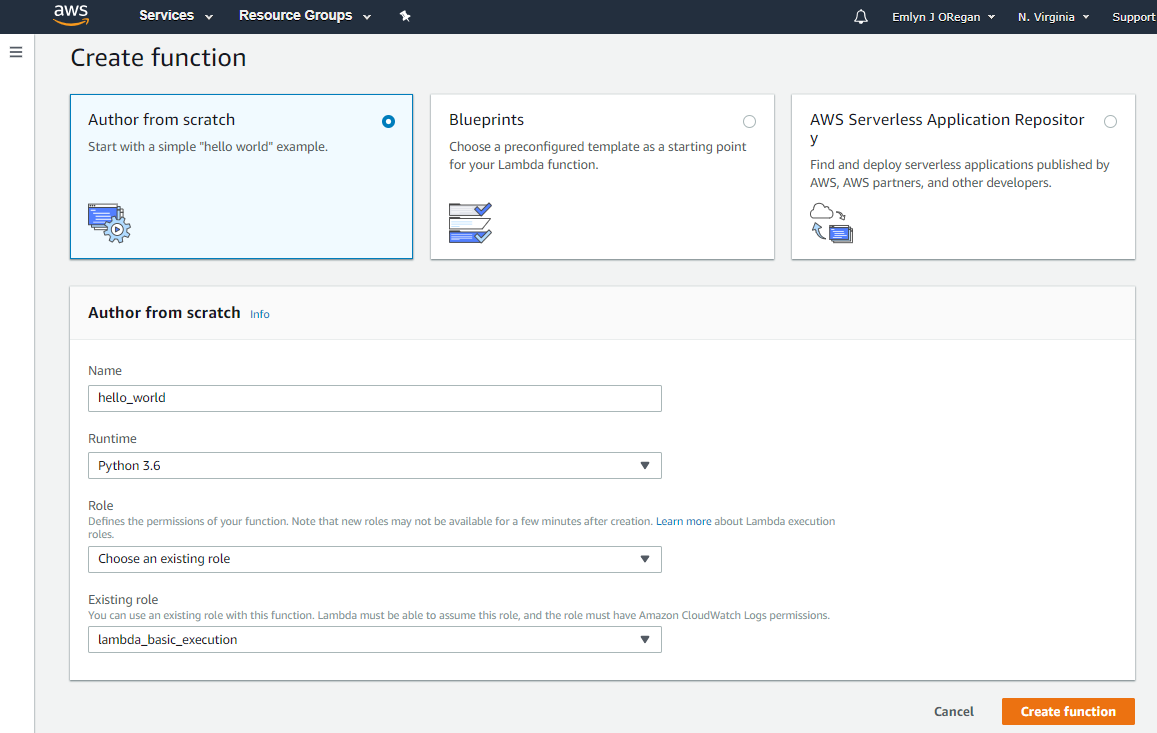This screenshot has height=733, width=1157.
Task: Open the Emlyn J ORegan account menu
Action: coord(943,17)
